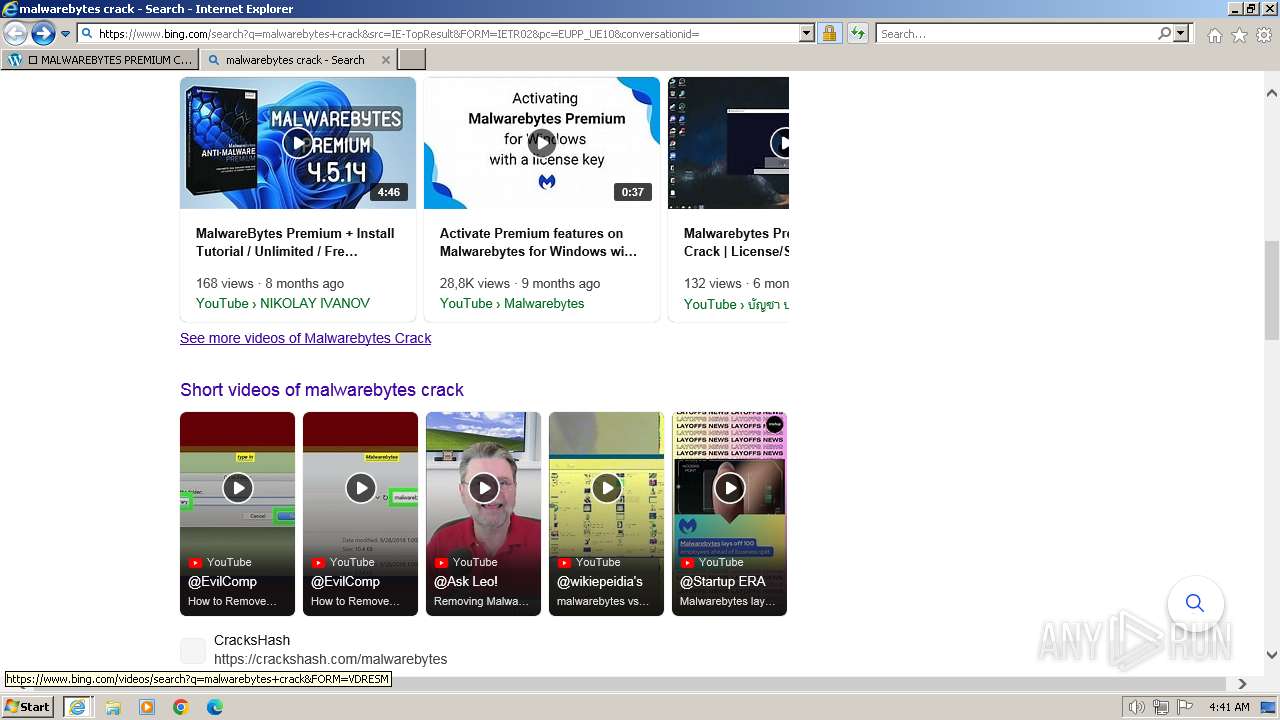
Task: Open Internet Explorer taskbar icon
Action: click(x=77, y=707)
